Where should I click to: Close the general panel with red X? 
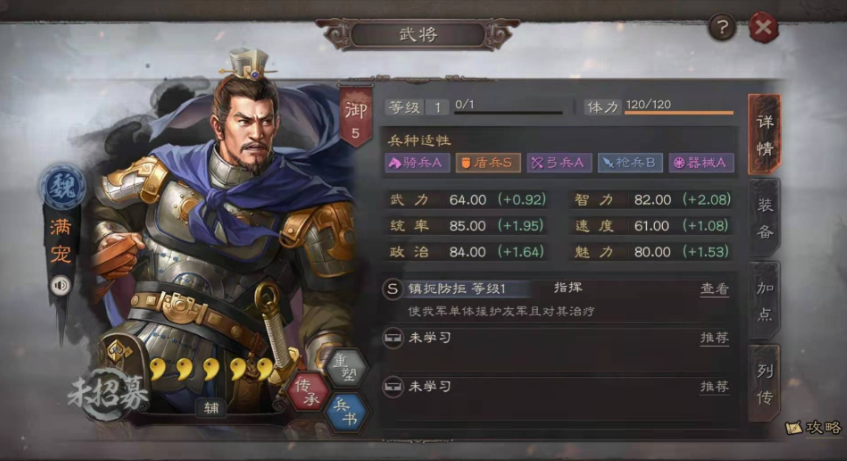[764, 27]
